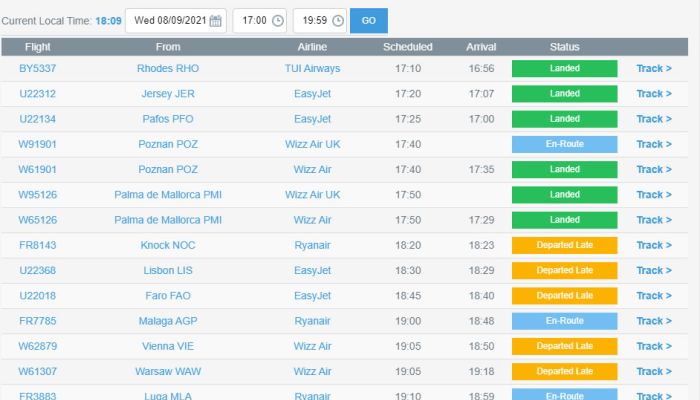Image resolution: width=700 pixels, height=400 pixels.
Task: Select Poznan POZ for flight W61901
Action: 167,169
